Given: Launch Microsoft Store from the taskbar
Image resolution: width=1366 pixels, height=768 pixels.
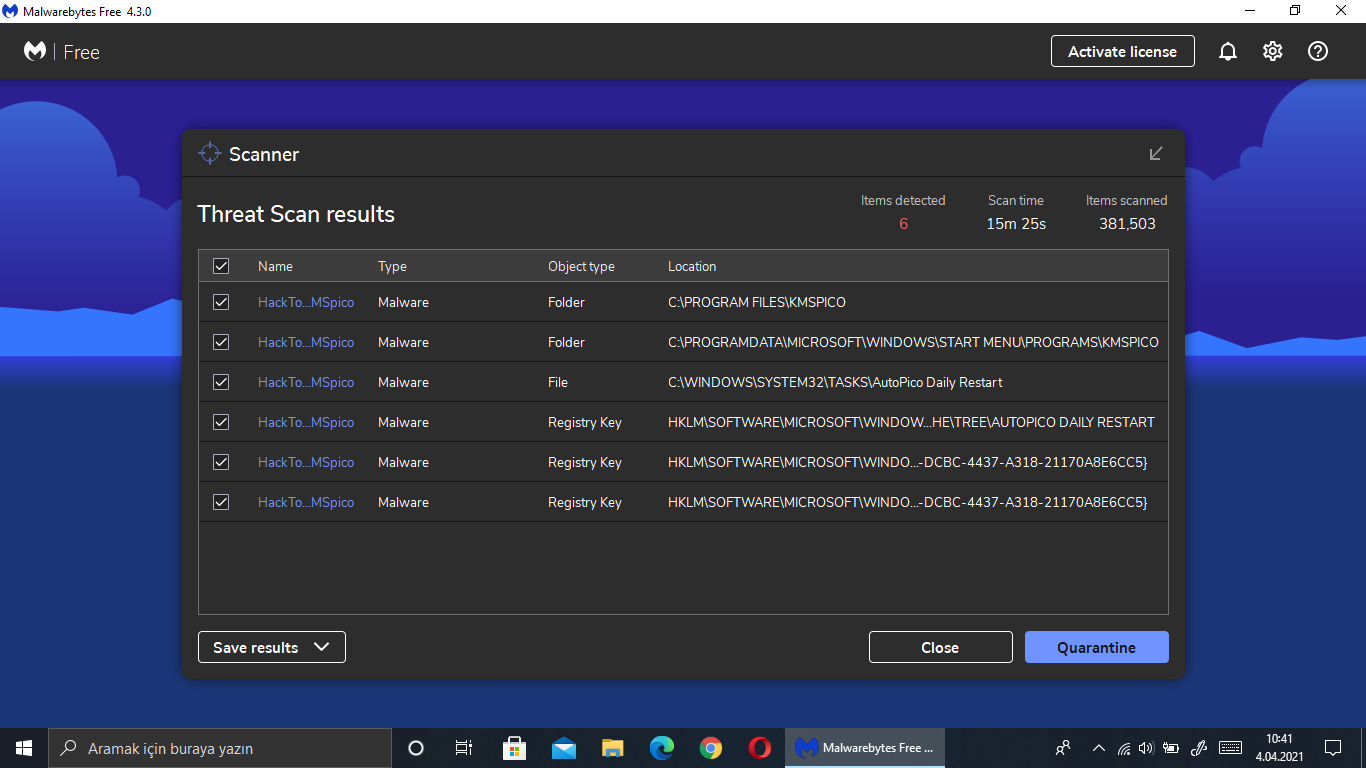Looking at the screenshot, I should (515, 748).
